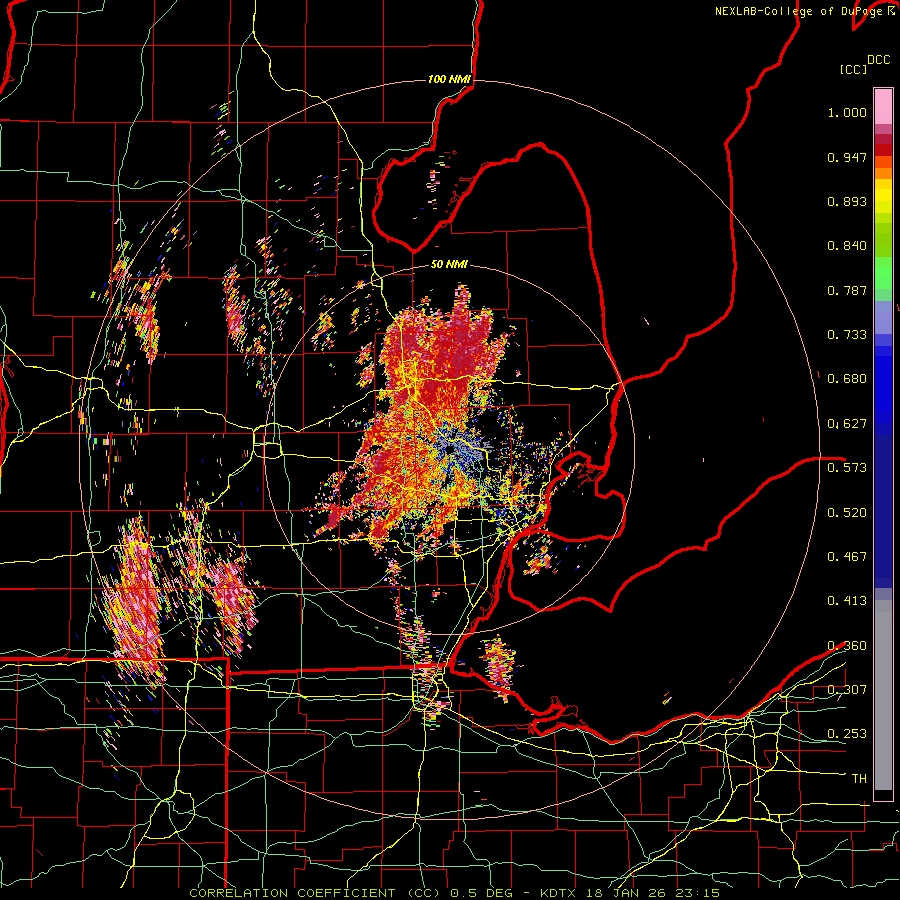Click the 0.467 scale value

coord(847,557)
